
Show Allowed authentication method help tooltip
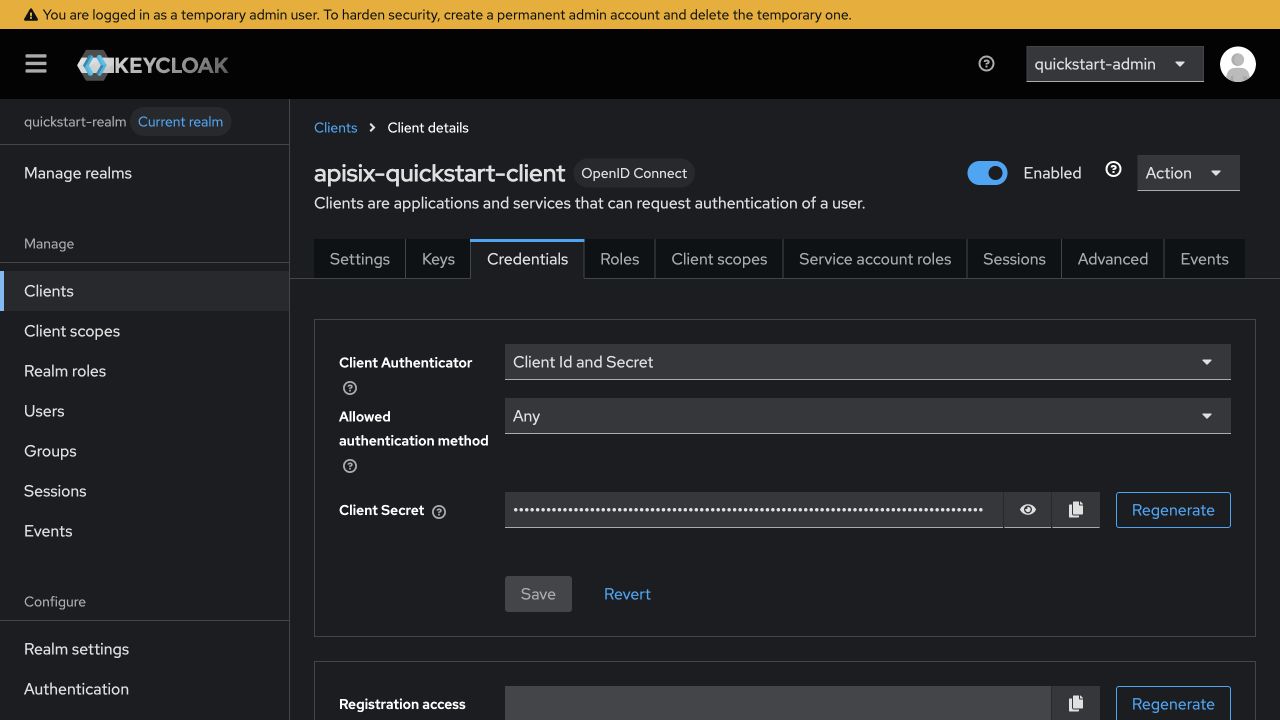point(350,466)
